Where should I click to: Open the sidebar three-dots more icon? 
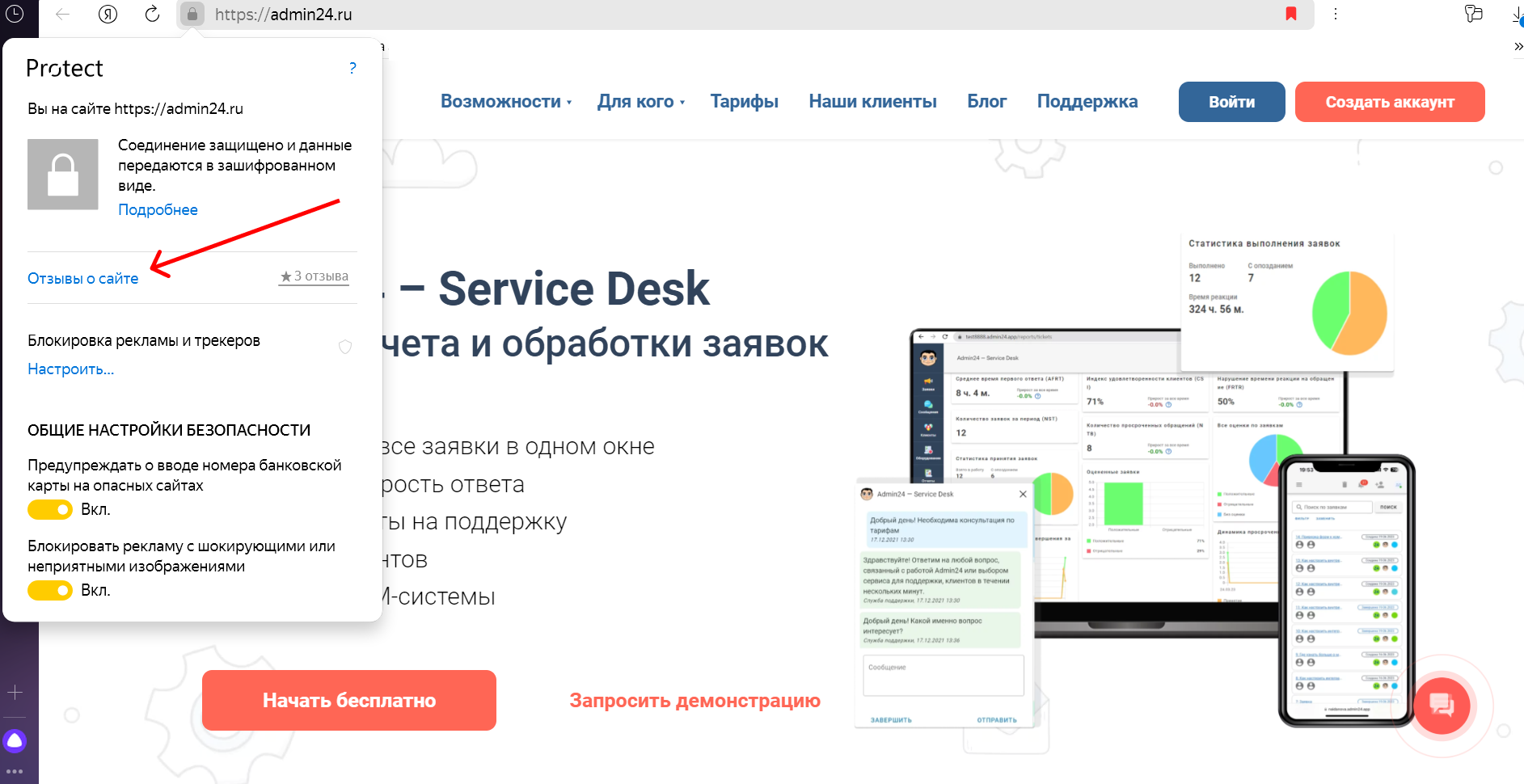click(x=15, y=772)
